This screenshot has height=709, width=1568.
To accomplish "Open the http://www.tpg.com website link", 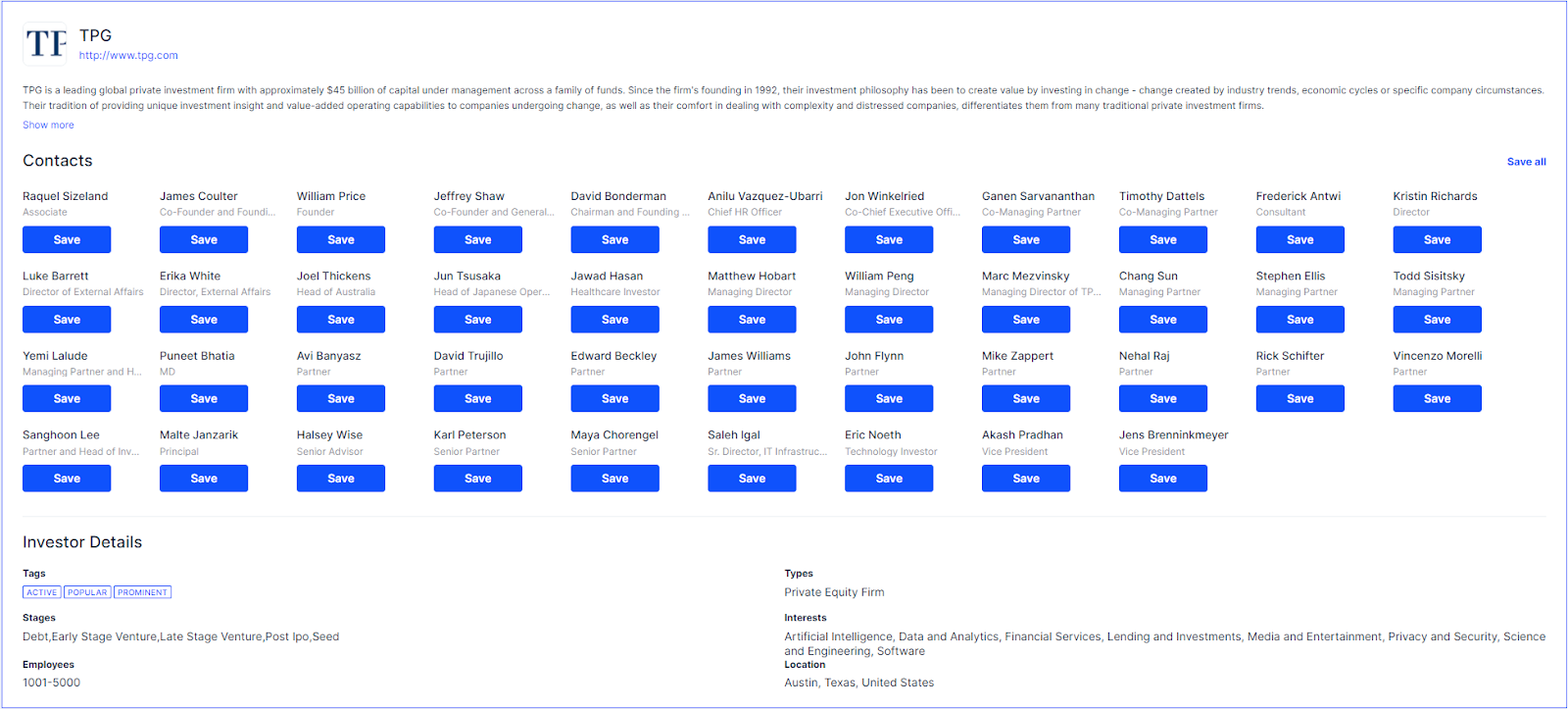I will coord(128,56).
